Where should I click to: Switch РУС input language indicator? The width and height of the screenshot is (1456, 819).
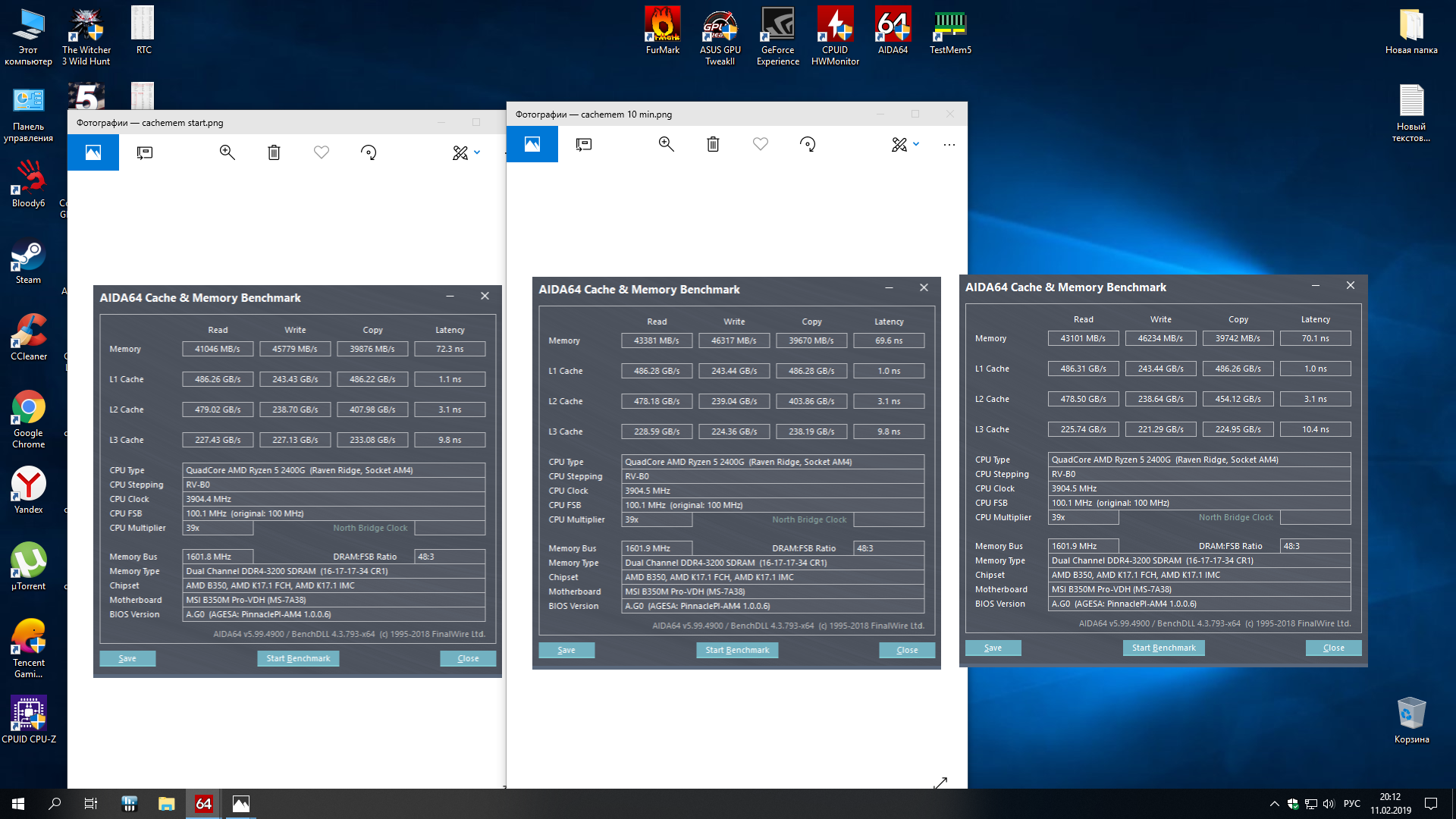(x=1352, y=804)
